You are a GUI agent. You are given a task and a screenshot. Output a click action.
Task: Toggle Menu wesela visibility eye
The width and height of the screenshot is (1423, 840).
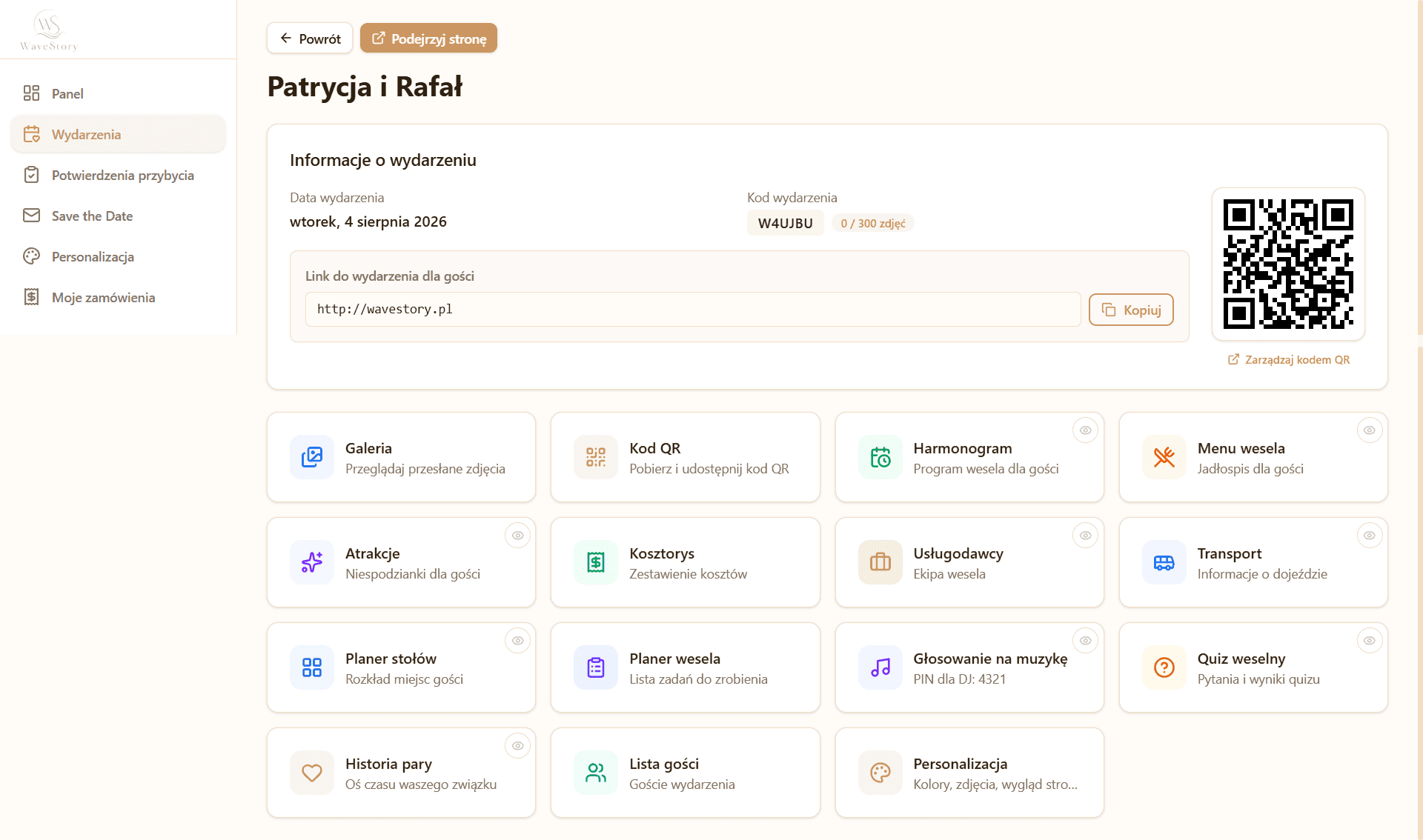(x=1370, y=430)
